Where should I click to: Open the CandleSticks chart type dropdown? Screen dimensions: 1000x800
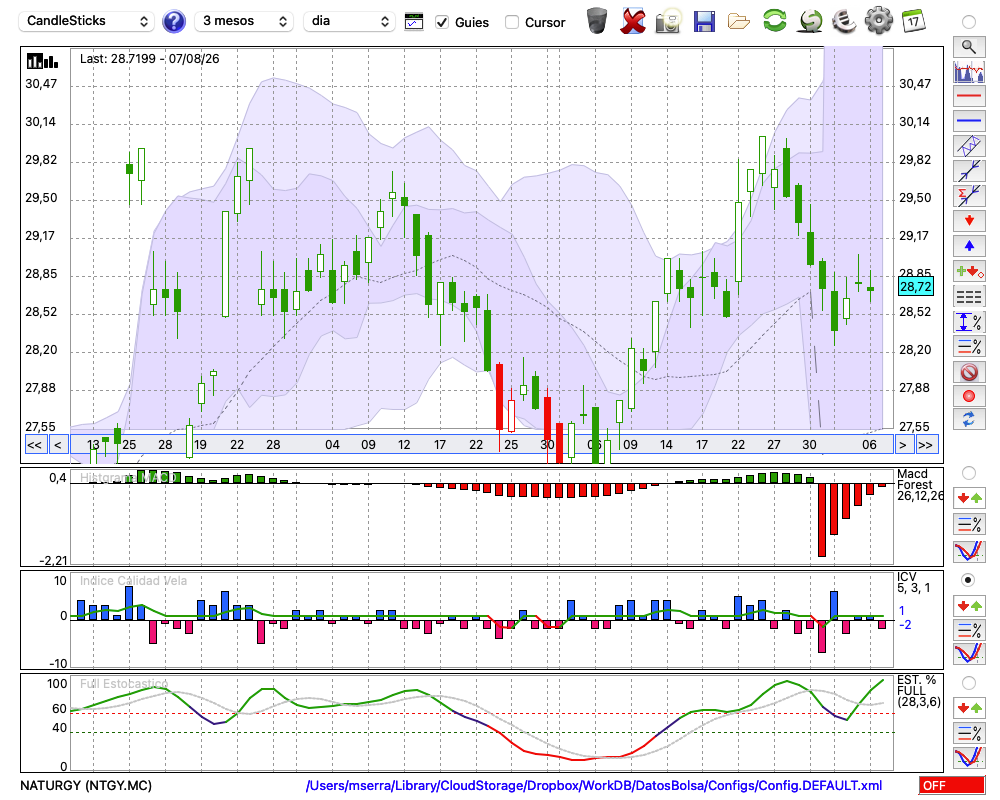pos(87,21)
